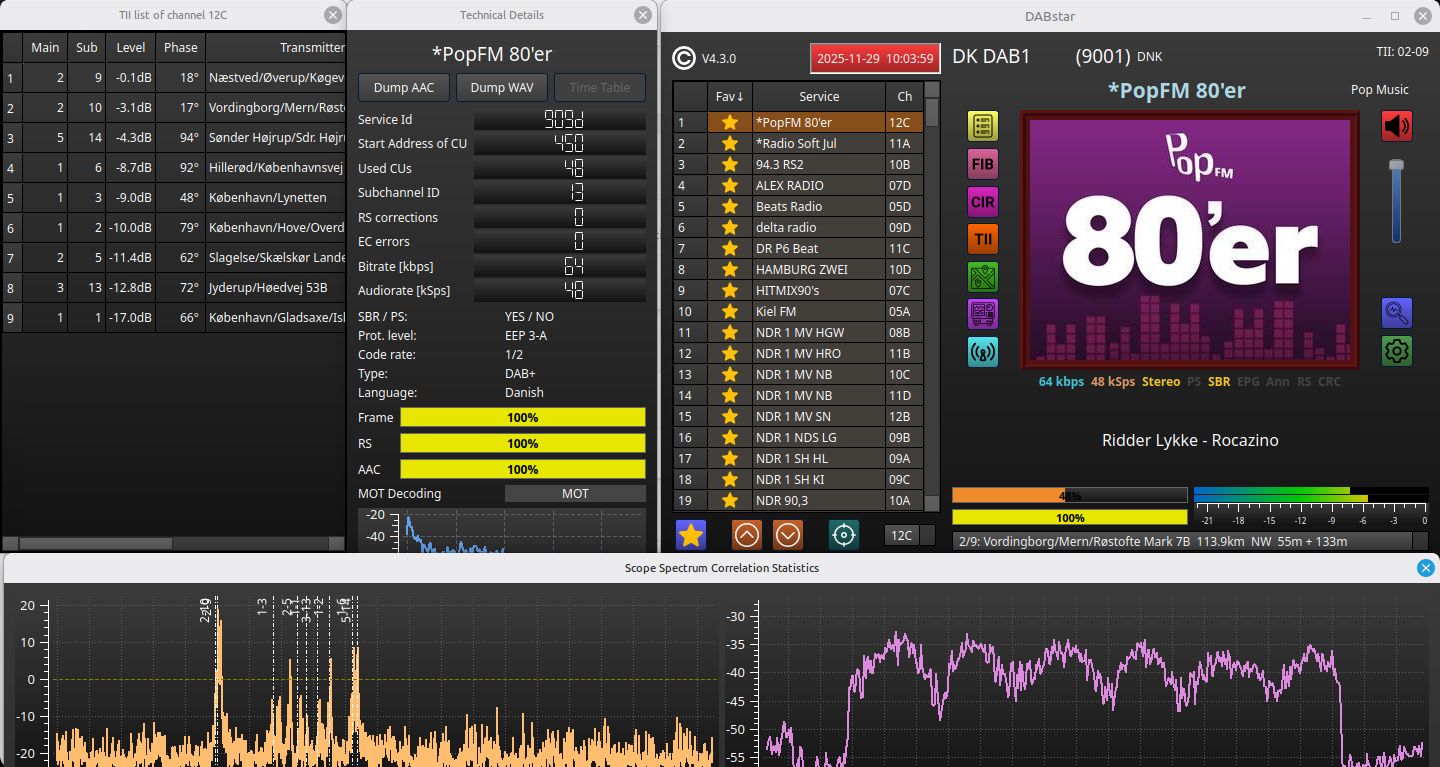This screenshot has height=767, width=1440.
Task: Click the Dump WAV button
Action: click(x=502, y=88)
